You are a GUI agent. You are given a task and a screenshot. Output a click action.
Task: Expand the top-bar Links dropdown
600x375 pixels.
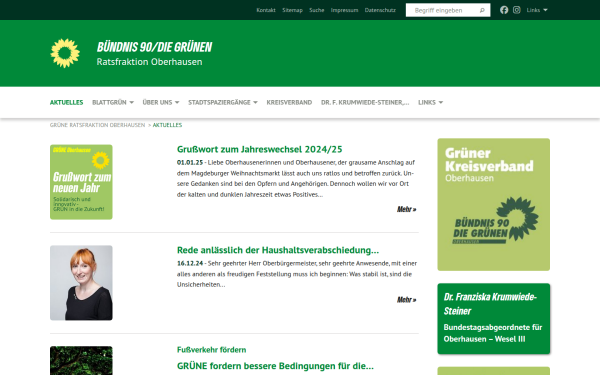pyautogui.click(x=536, y=10)
